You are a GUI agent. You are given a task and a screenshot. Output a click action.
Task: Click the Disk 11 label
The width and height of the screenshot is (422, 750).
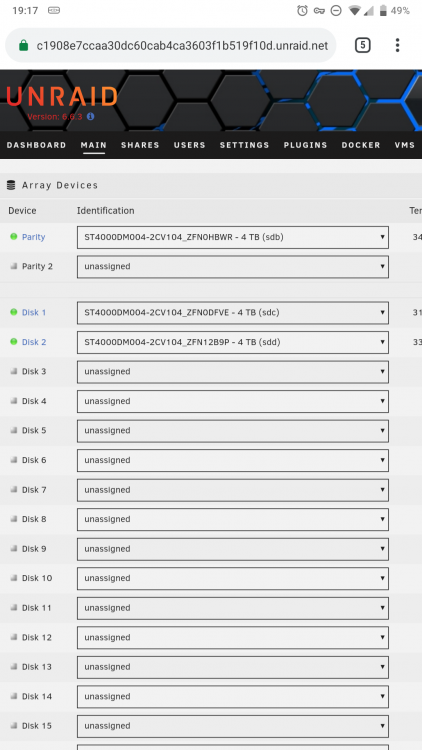pyautogui.click(x=36, y=608)
